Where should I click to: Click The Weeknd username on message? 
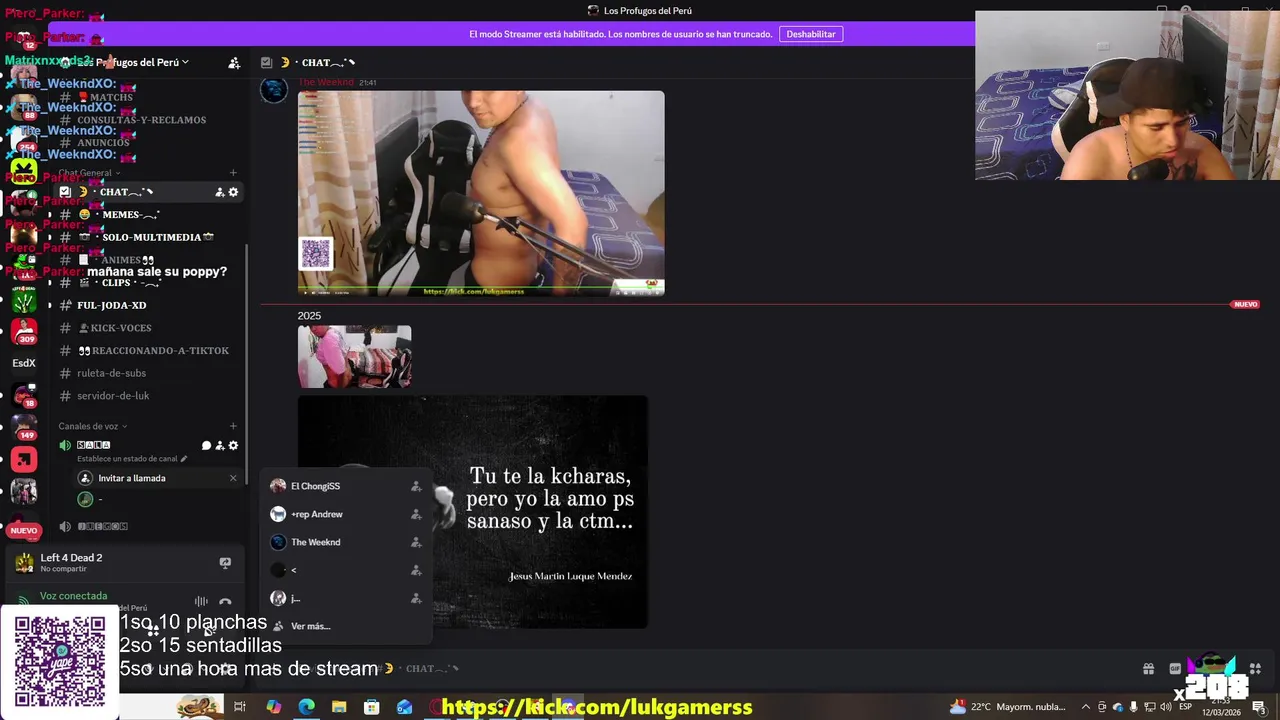pyautogui.click(x=326, y=83)
